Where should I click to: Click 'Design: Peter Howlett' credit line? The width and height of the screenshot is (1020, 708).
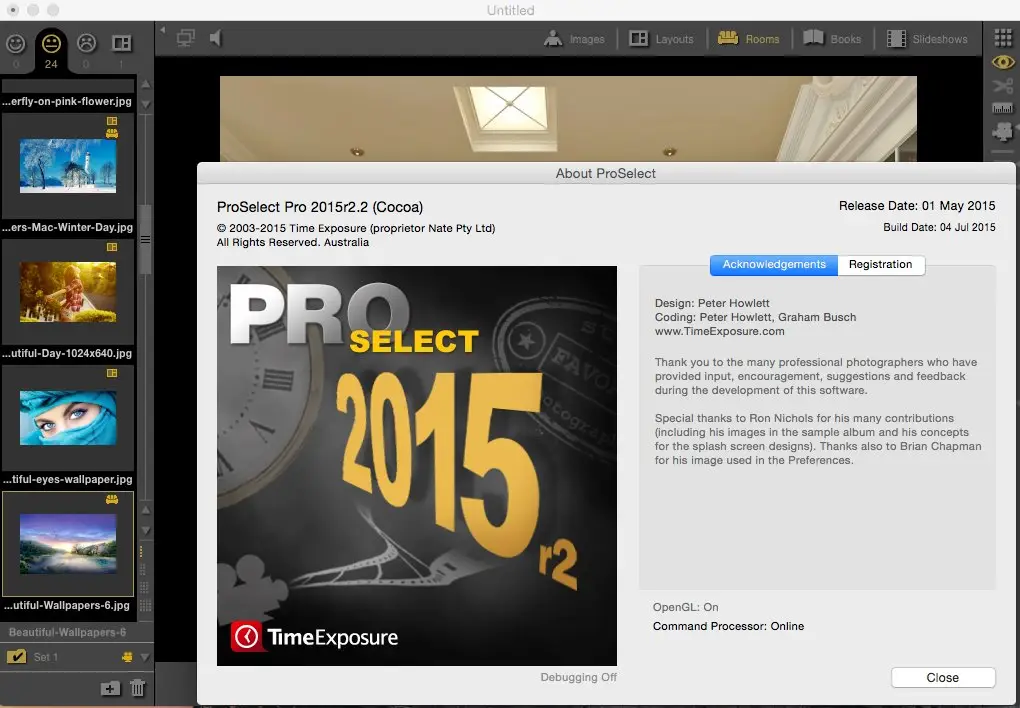pyautogui.click(x=712, y=303)
